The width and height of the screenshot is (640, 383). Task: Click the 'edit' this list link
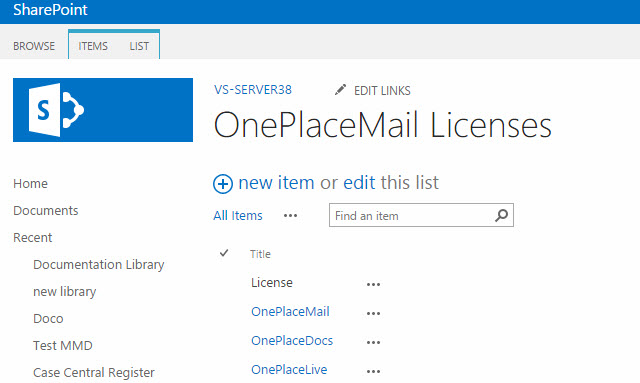359,183
